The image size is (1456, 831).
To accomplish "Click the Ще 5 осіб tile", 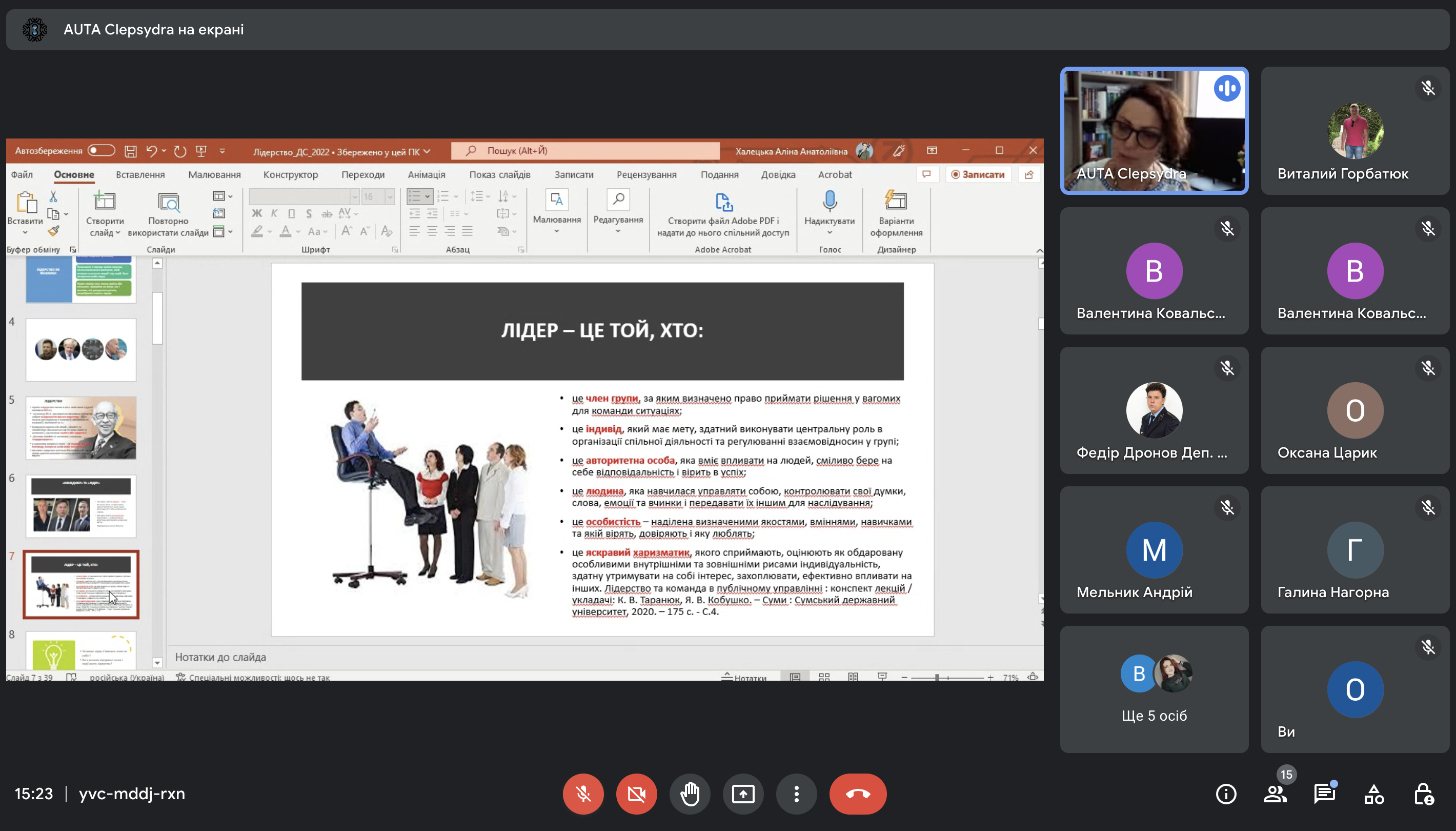I will point(1154,689).
